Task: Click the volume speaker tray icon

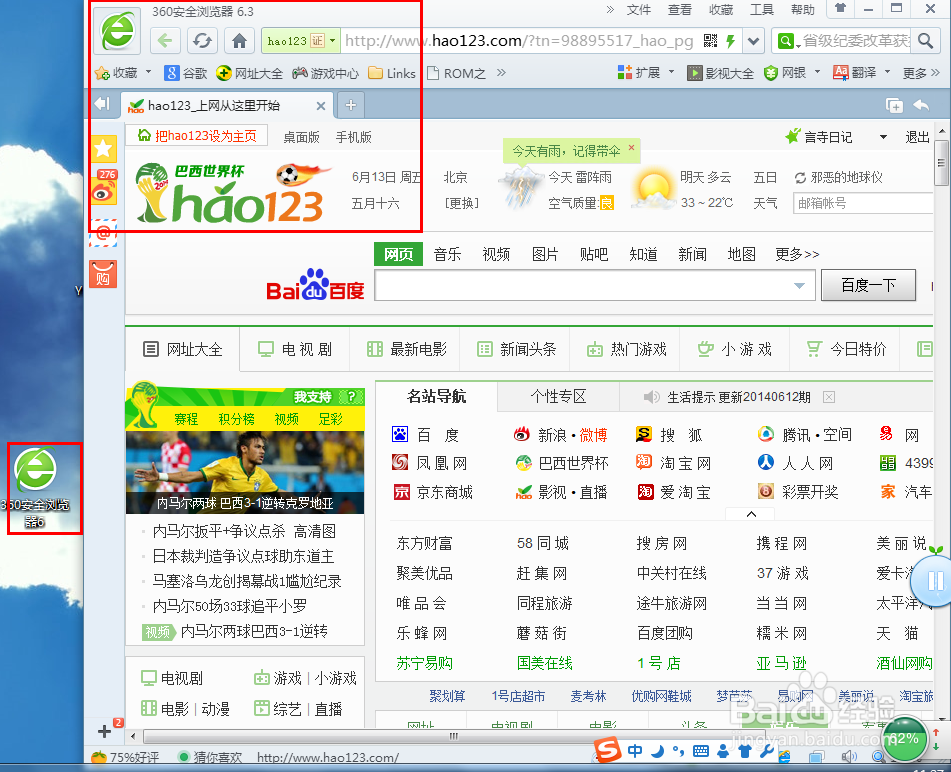Action: 849,756
